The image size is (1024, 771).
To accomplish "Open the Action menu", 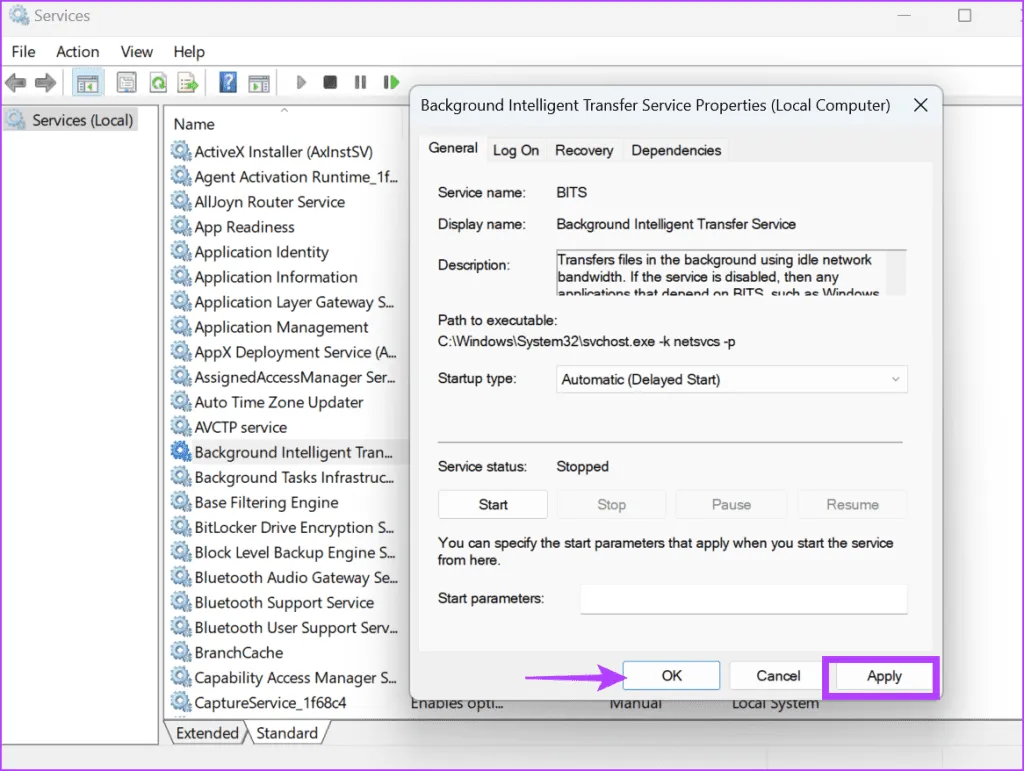I will click(77, 52).
